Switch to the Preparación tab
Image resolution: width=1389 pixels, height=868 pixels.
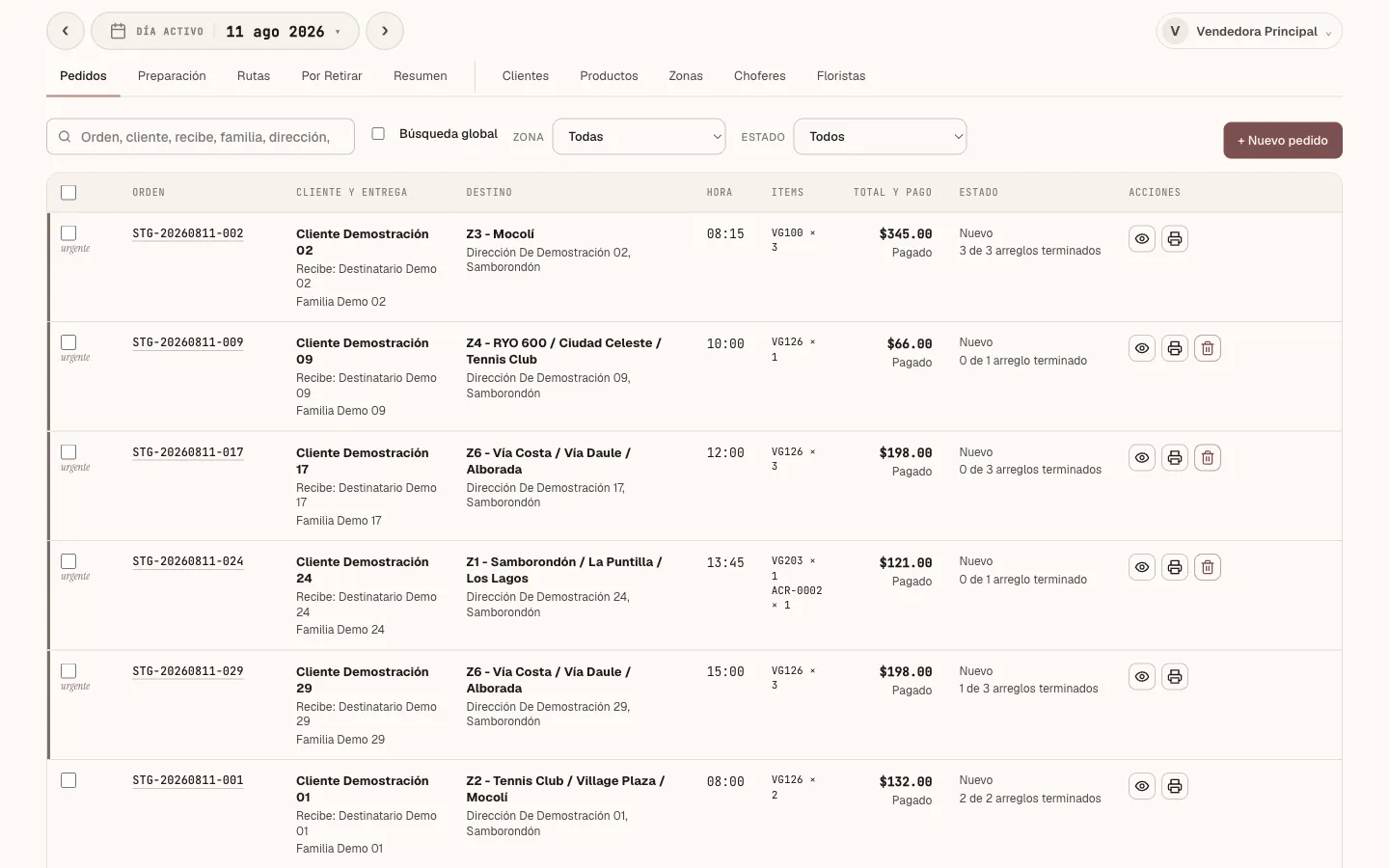172,76
